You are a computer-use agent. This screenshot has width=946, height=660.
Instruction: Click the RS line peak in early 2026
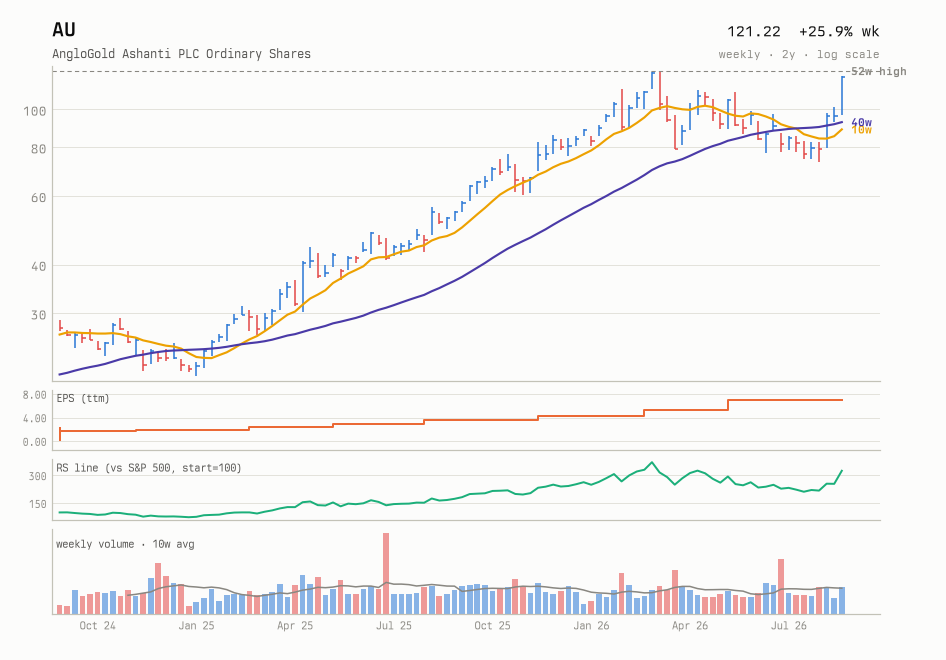click(652, 463)
